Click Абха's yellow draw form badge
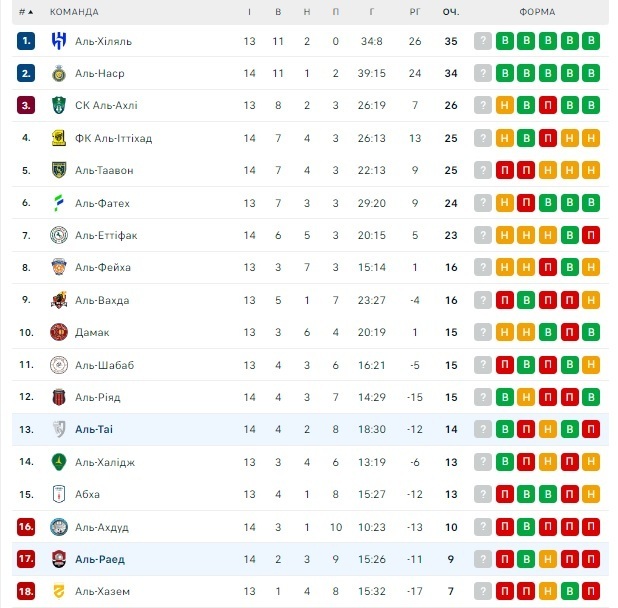The height and width of the screenshot is (608, 618). pos(591,494)
